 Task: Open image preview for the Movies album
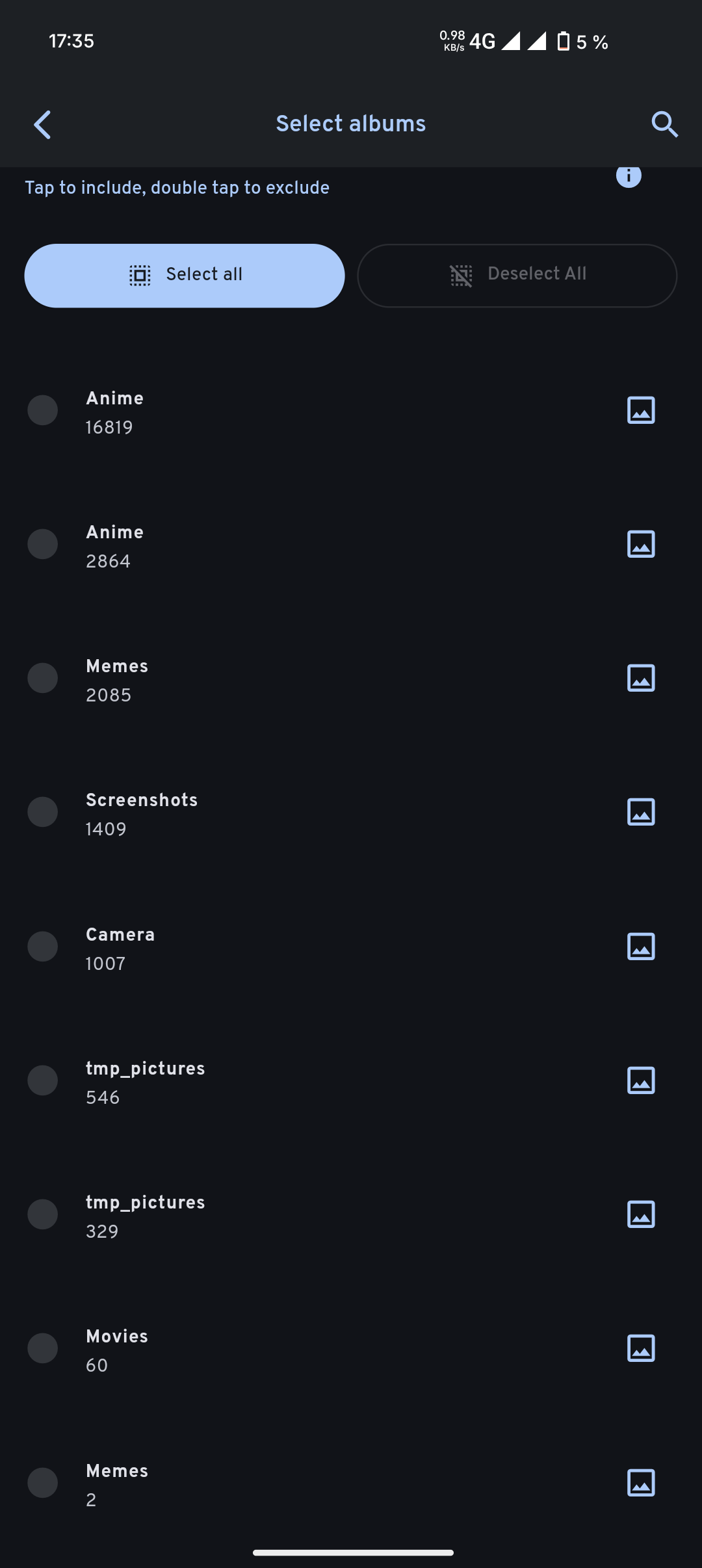640,1348
